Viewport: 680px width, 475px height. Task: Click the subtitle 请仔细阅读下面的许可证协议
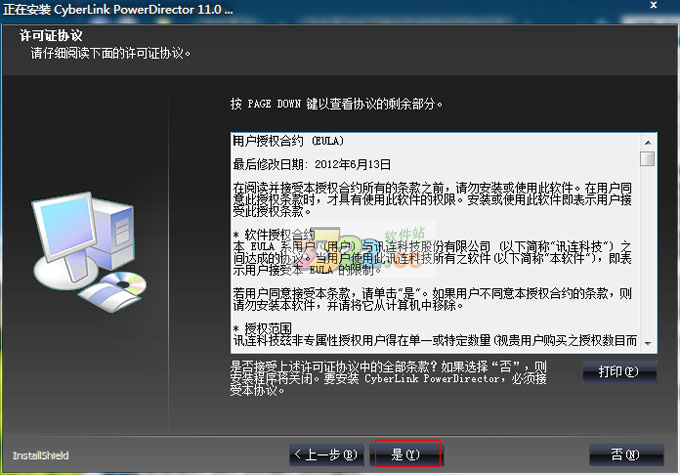(111, 53)
